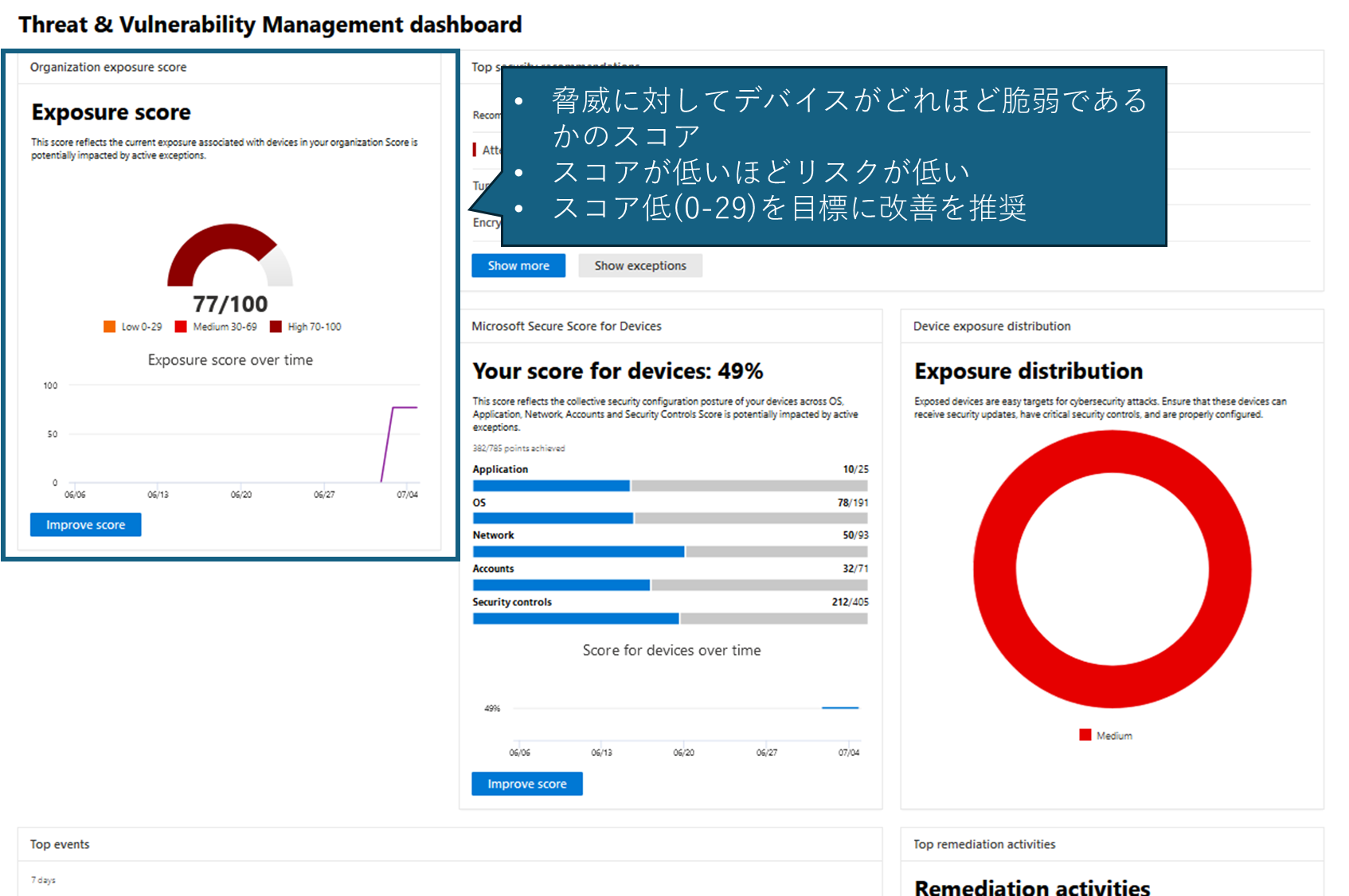Click the Security controls progress bar

click(671, 619)
